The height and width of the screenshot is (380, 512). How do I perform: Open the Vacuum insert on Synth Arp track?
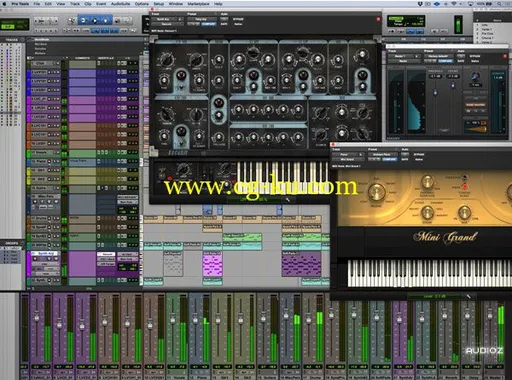coord(107,254)
